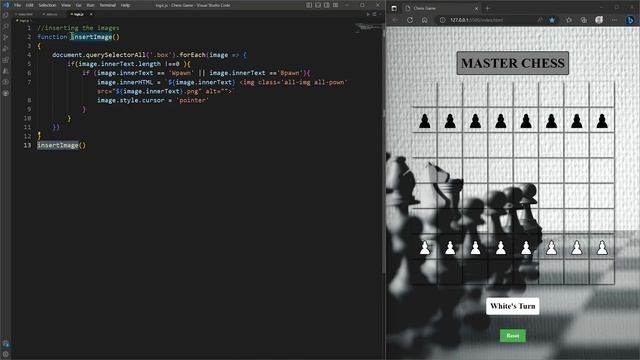Switch to the first editor tab in VS Code

pos(25,14)
